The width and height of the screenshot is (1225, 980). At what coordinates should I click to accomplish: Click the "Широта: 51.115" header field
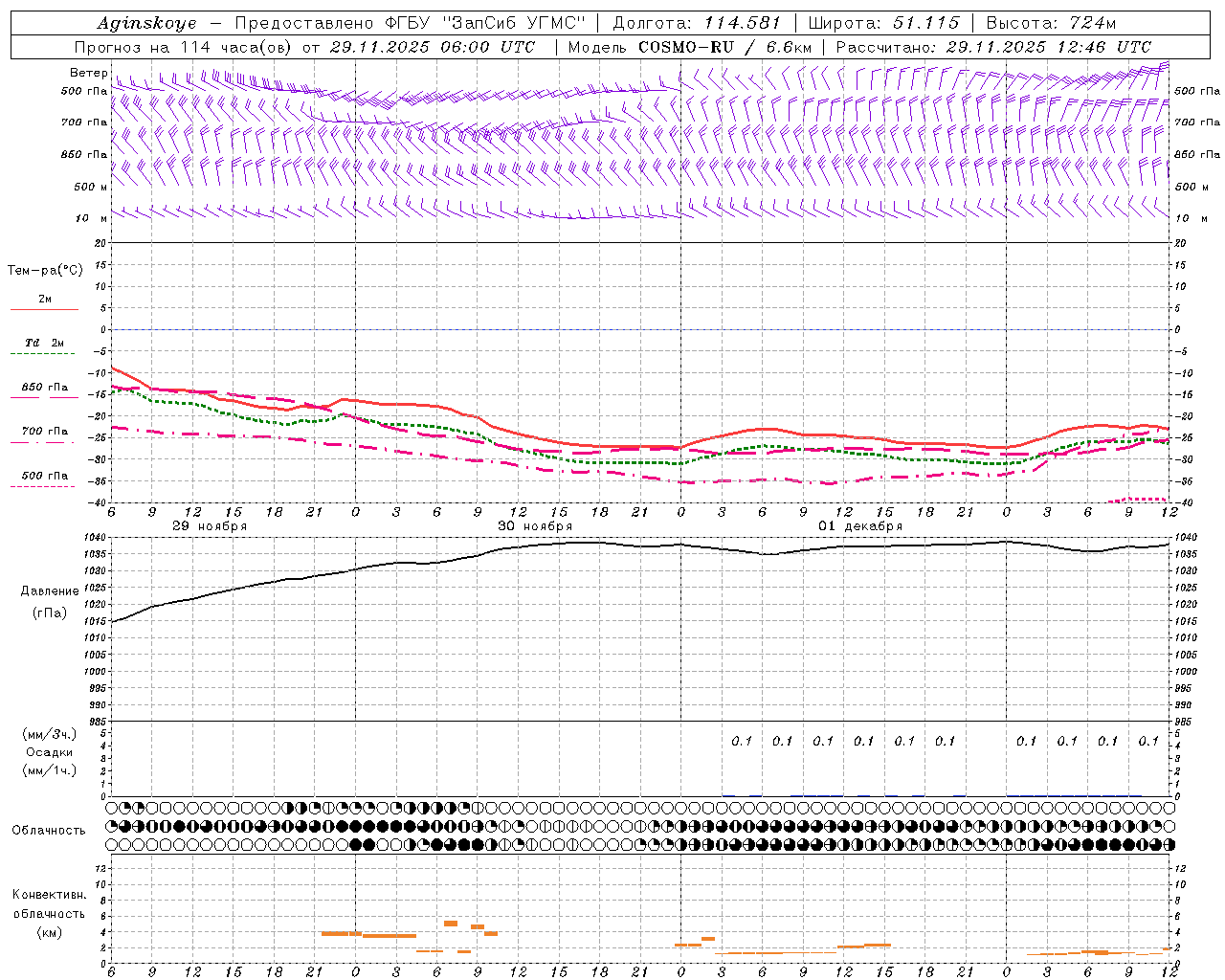(x=883, y=23)
